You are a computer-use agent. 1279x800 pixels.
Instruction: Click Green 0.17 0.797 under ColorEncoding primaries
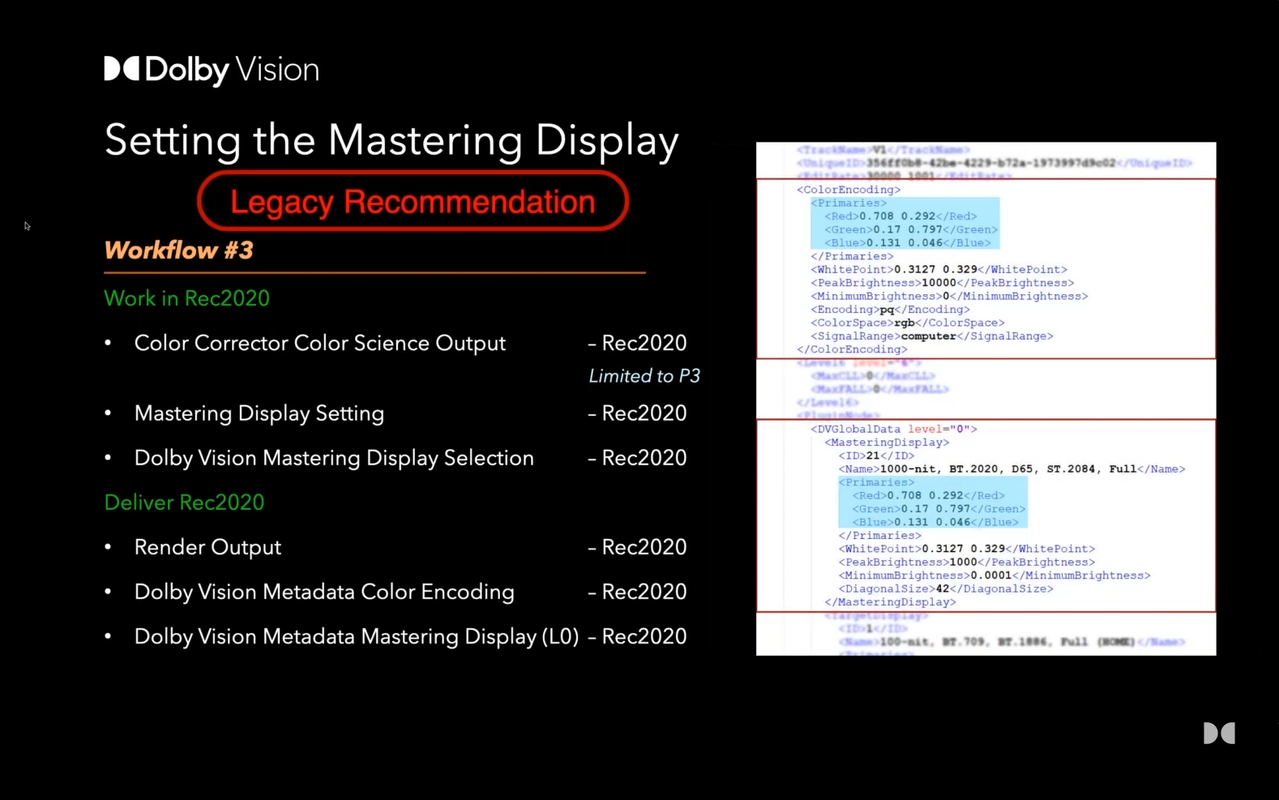pos(911,229)
